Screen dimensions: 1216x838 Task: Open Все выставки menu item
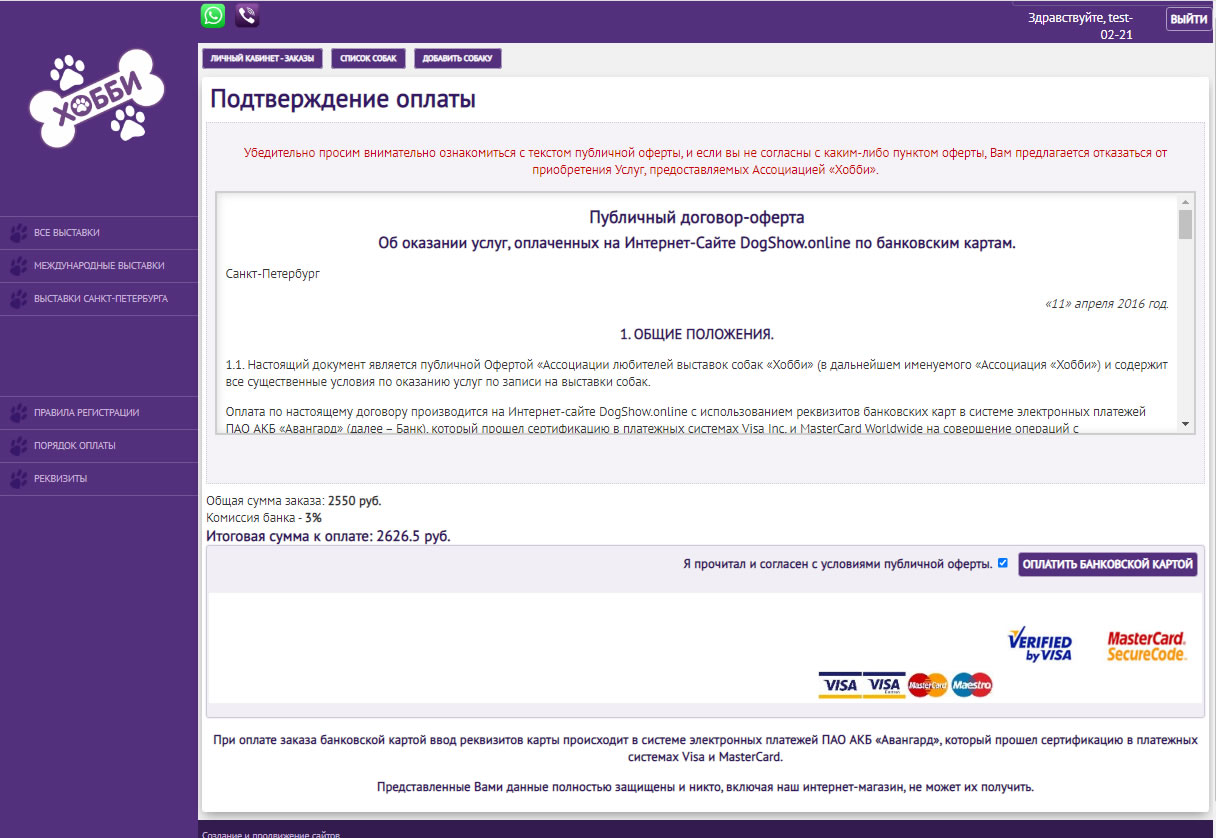[x=99, y=233]
